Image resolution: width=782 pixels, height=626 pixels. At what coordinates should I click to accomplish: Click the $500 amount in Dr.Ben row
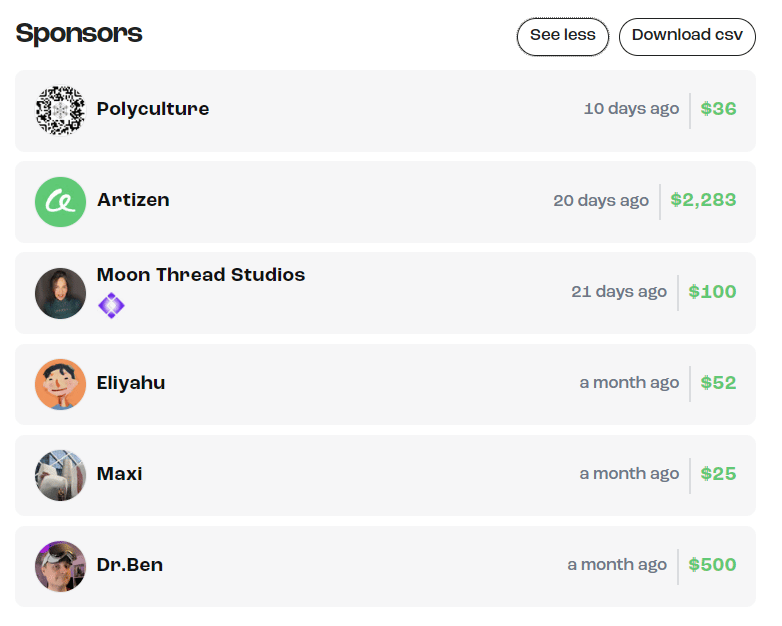(x=712, y=565)
